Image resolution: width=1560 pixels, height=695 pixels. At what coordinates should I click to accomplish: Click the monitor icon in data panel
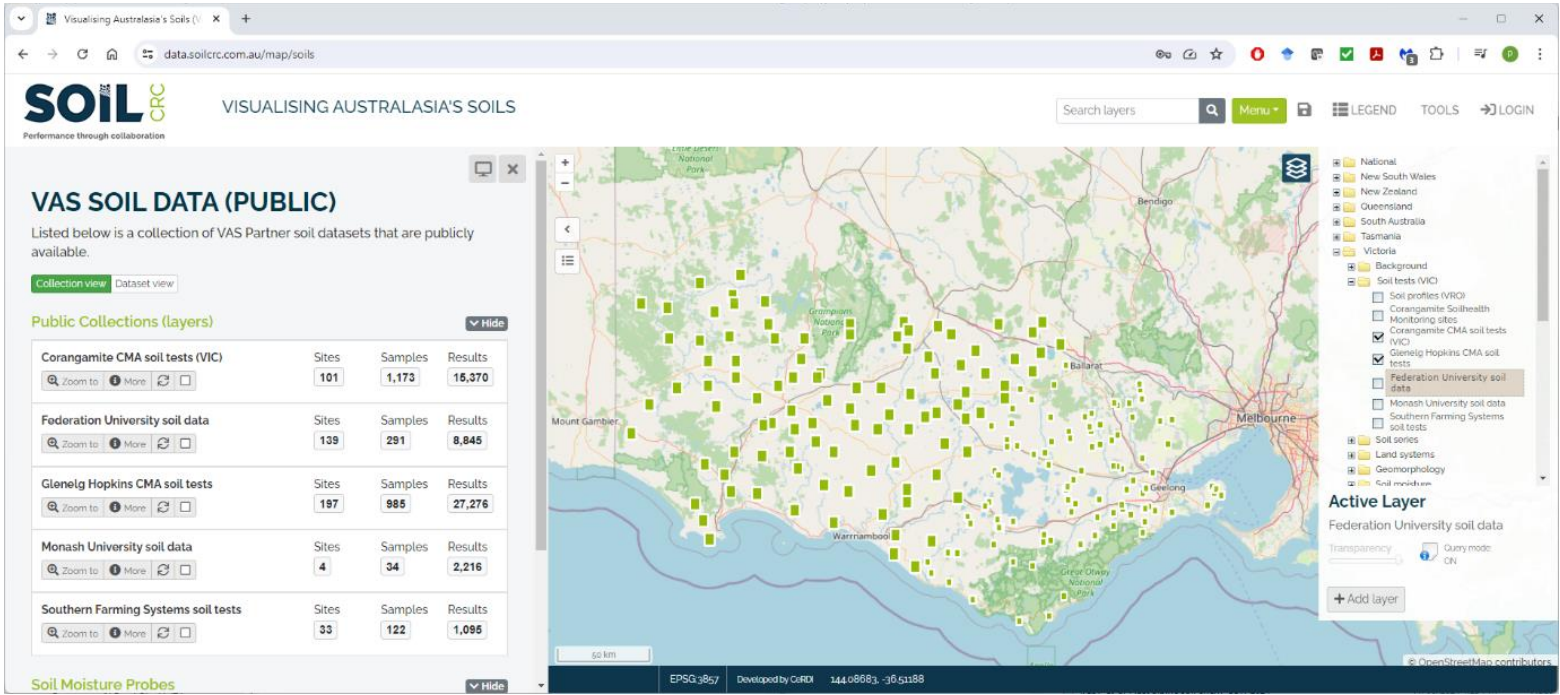[483, 170]
